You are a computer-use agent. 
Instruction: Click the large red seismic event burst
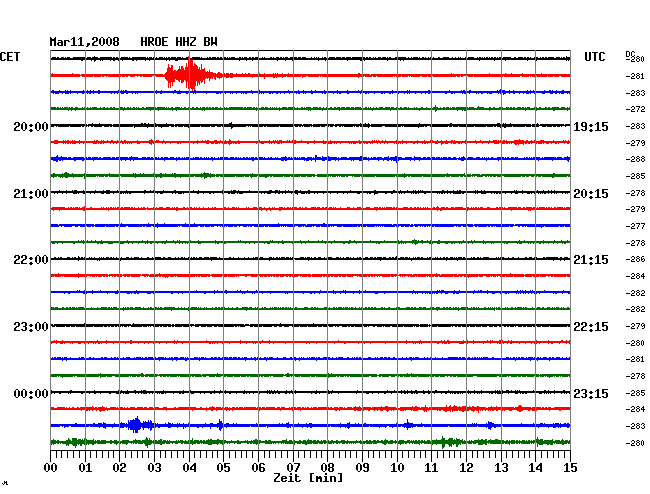pos(192,74)
